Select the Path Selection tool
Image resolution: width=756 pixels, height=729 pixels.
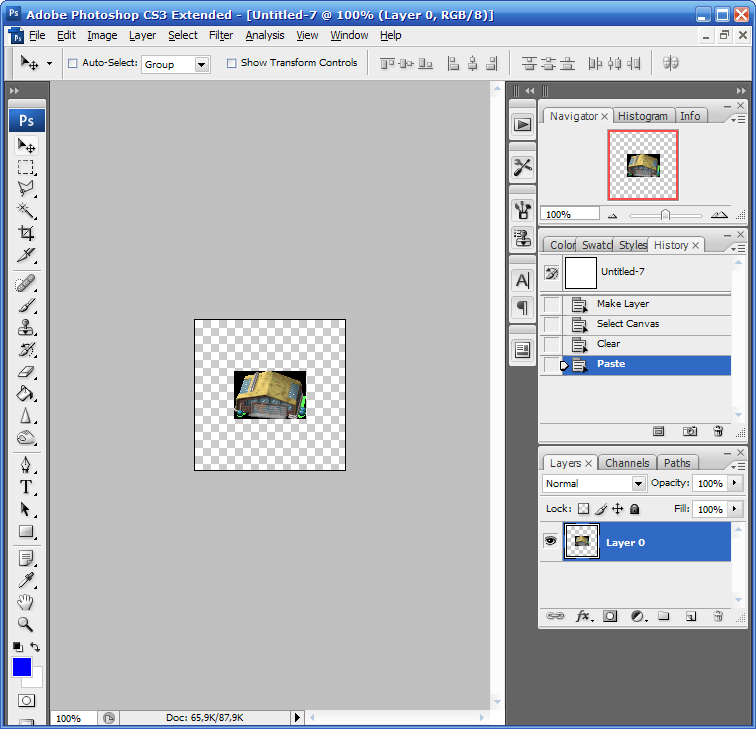pyautogui.click(x=26, y=509)
